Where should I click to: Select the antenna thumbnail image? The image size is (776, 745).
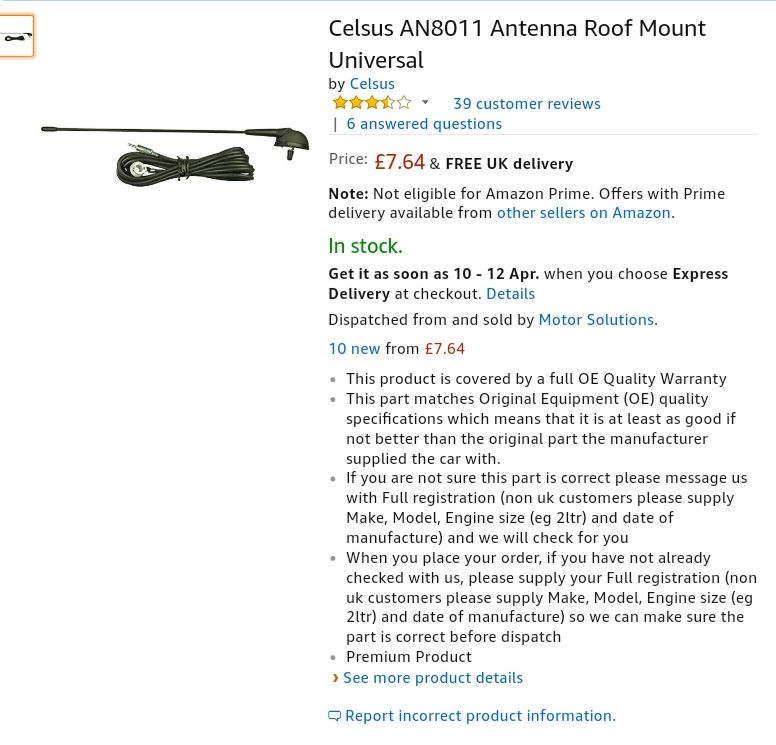click(16, 36)
